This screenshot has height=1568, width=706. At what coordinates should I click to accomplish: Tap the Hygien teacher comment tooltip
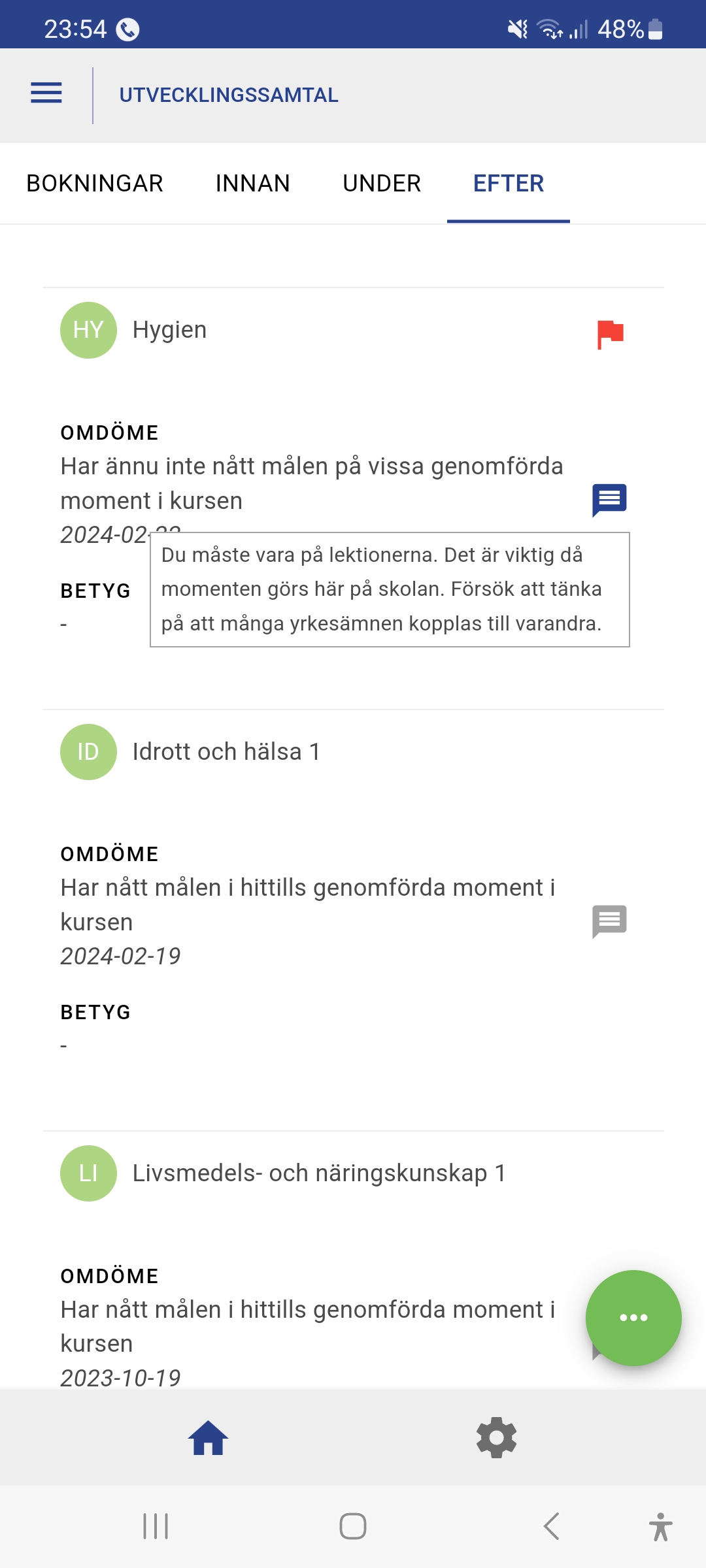click(x=390, y=589)
